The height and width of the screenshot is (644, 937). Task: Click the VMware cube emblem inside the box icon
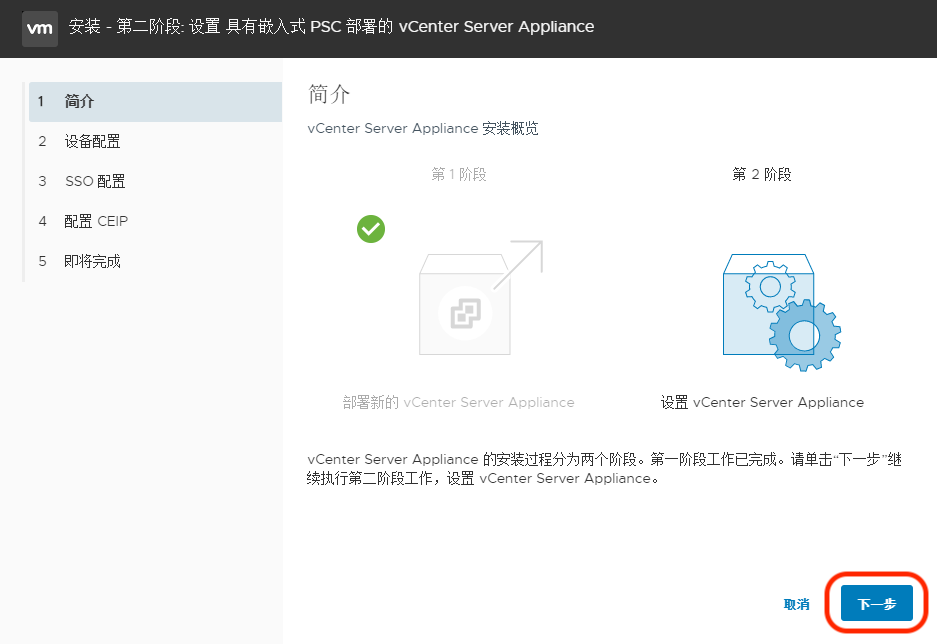point(464,311)
